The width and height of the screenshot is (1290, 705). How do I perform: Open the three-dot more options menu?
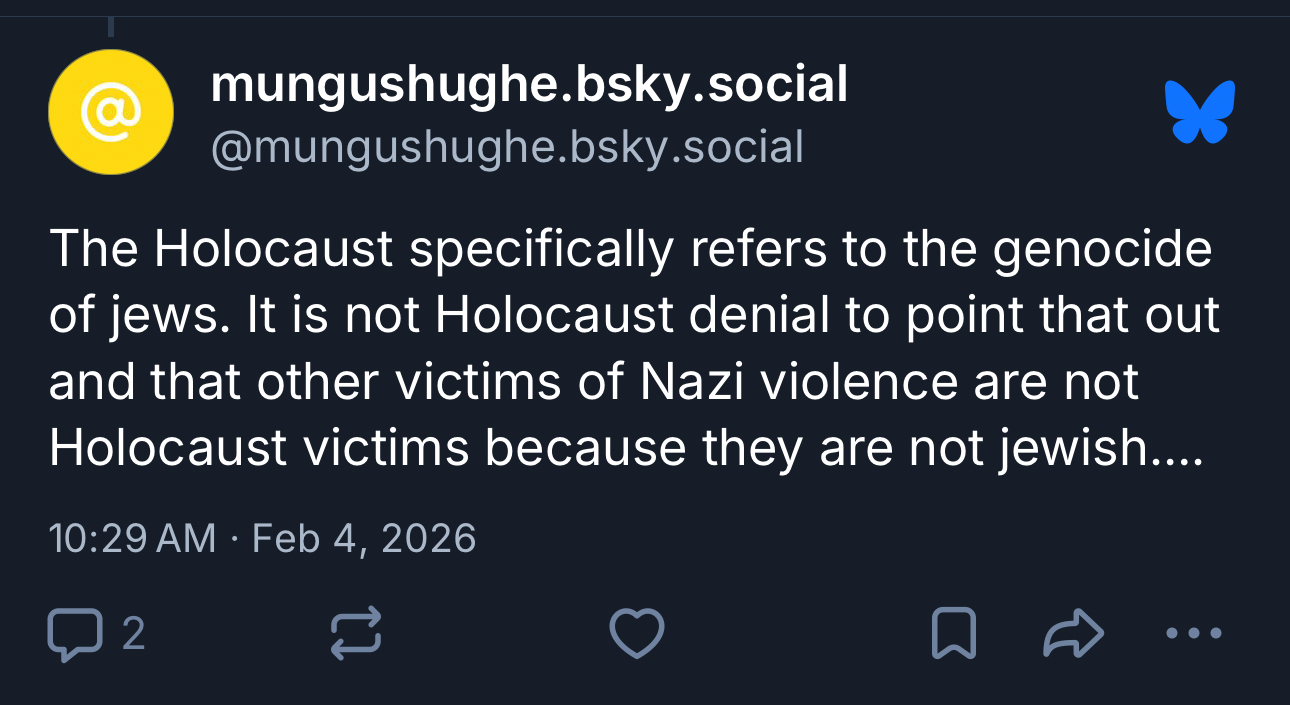coord(1194,633)
